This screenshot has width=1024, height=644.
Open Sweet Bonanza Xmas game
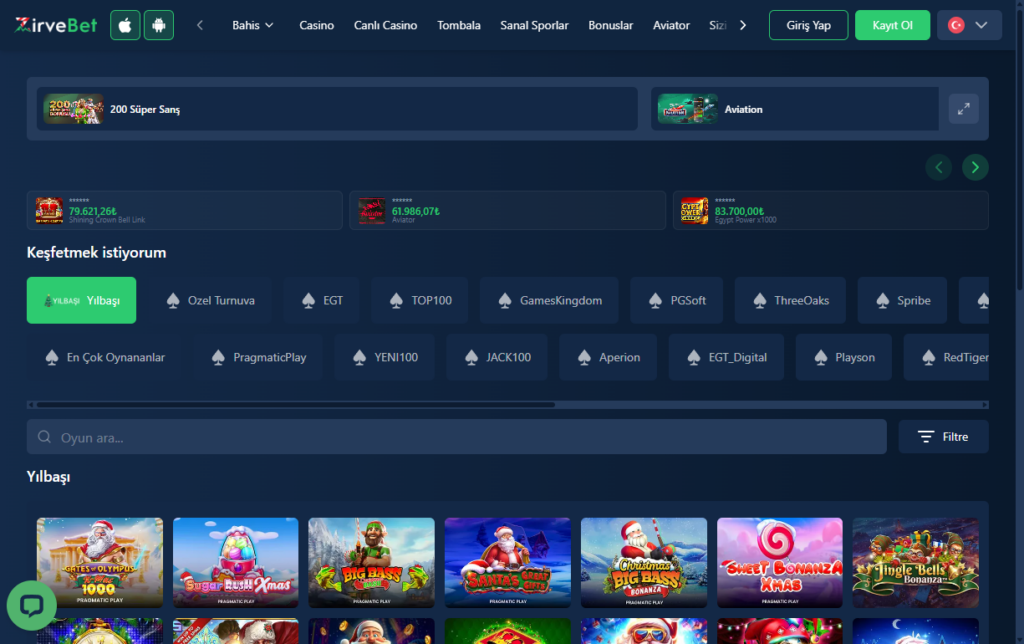[780, 562]
